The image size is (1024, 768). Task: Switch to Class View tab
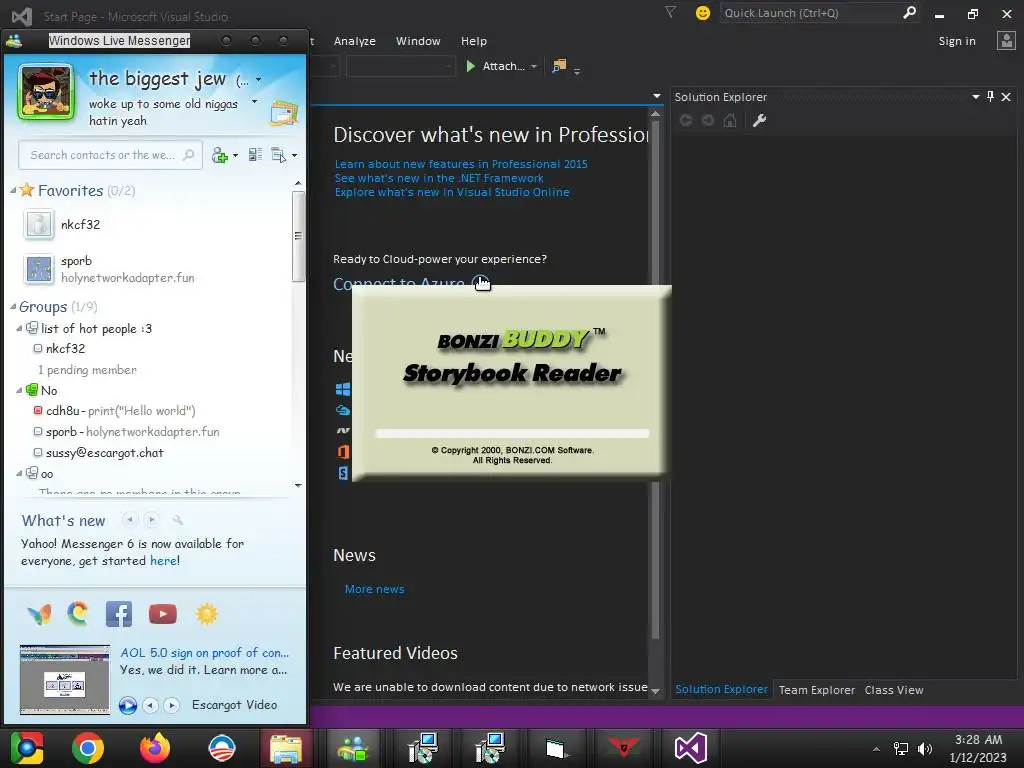[x=893, y=690]
